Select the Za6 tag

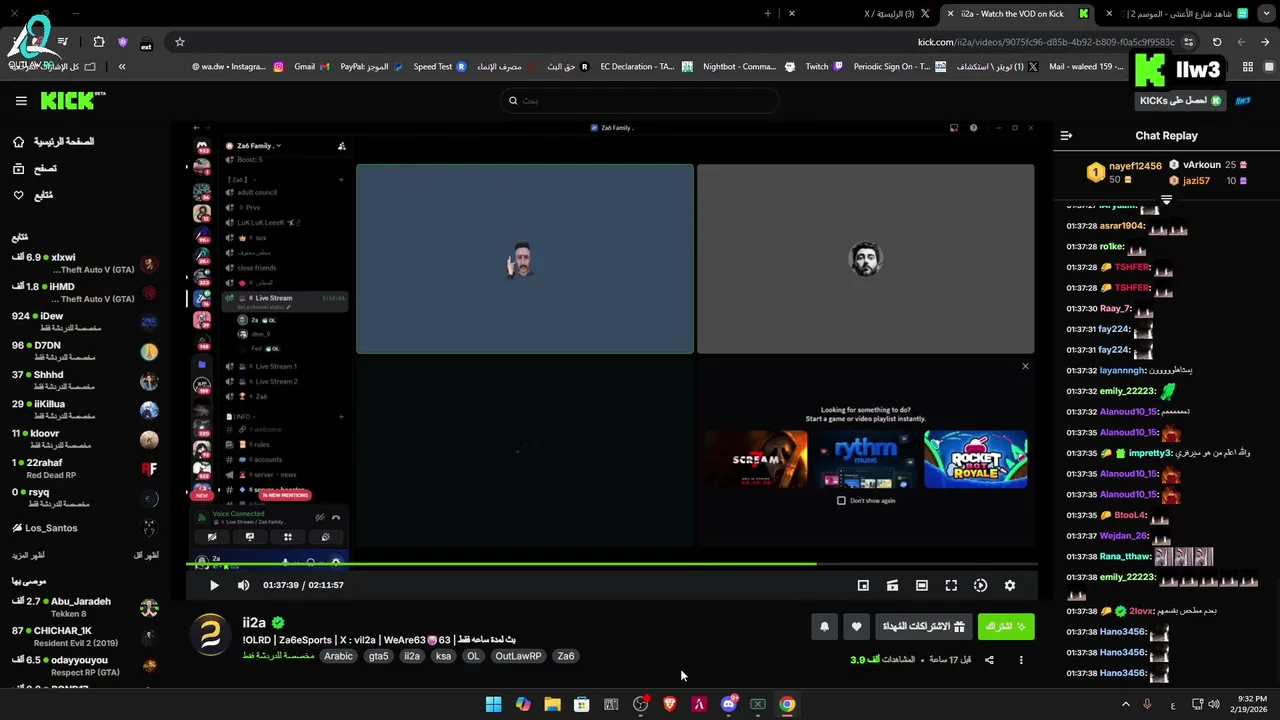[x=566, y=656]
